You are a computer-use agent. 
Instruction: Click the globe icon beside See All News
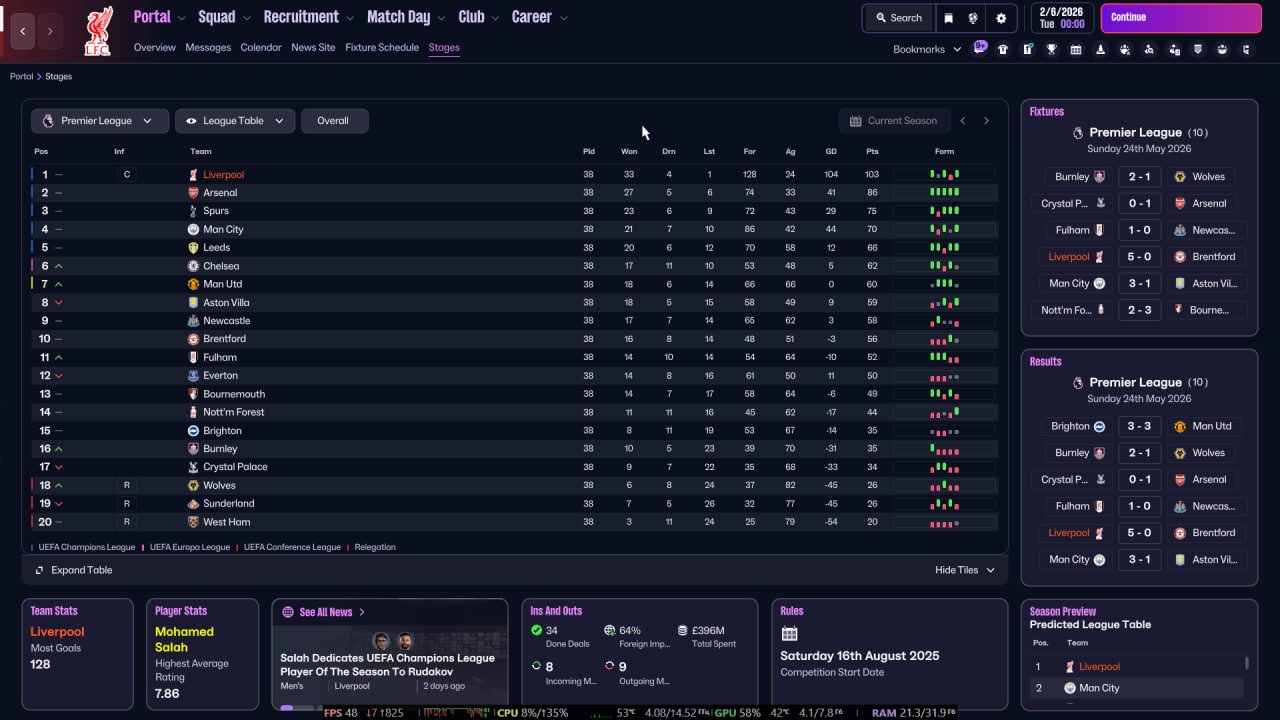288,612
